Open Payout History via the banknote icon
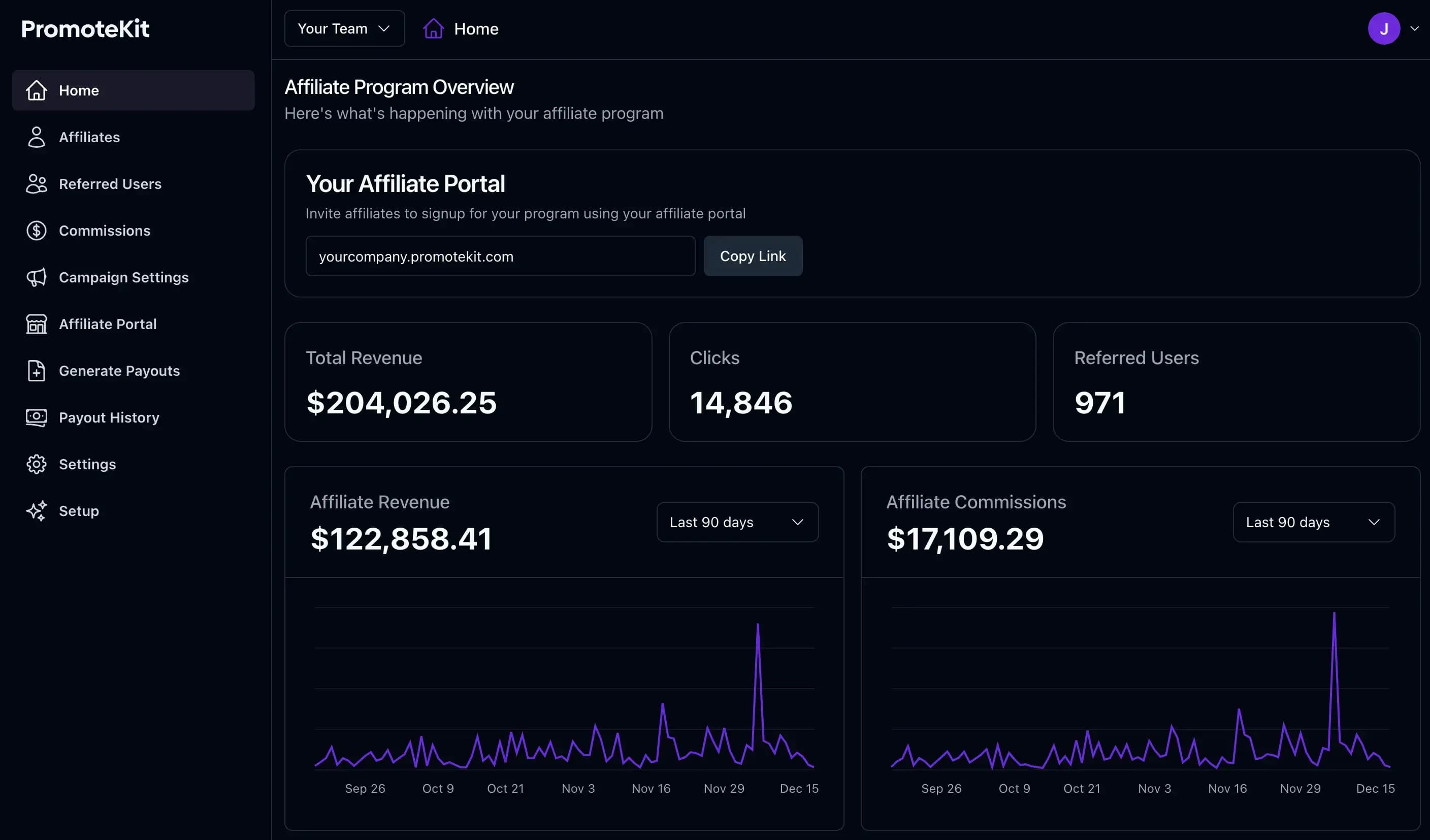 (37, 417)
